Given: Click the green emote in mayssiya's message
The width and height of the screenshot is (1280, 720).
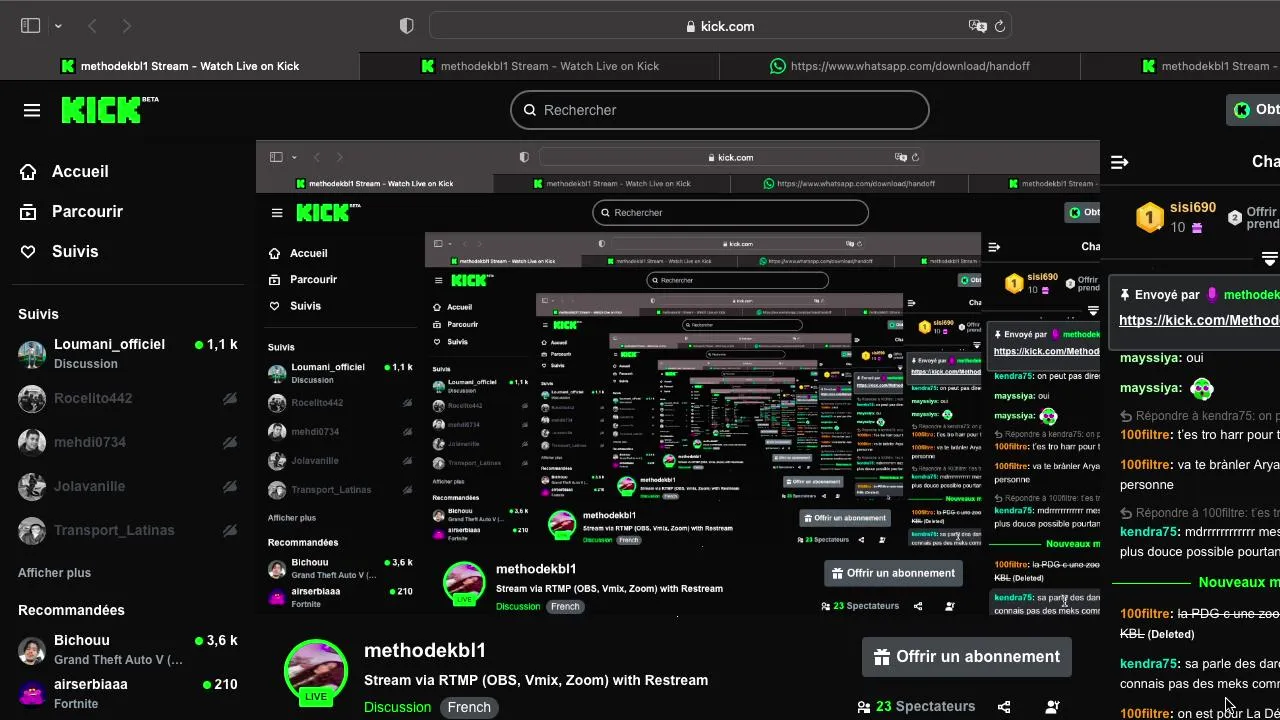Looking at the screenshot, I should [x=1201, y=388].
